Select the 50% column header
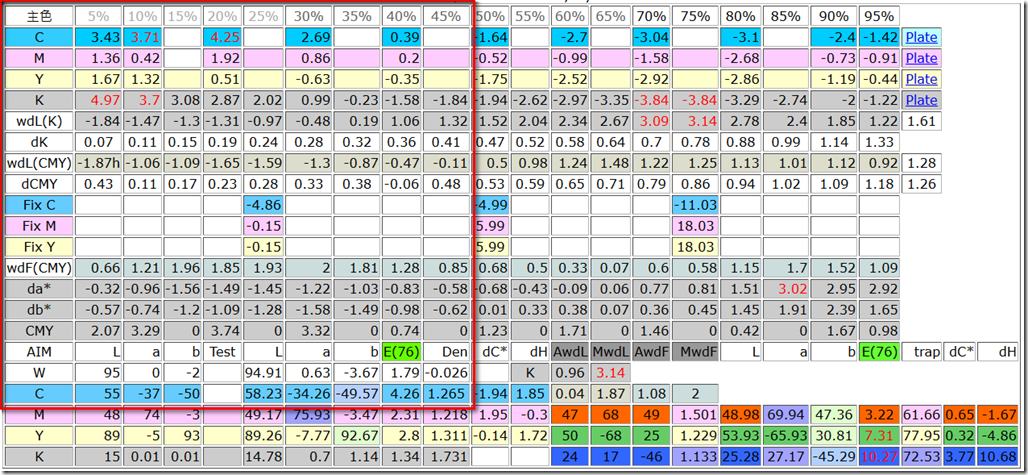 coord(490,16)
